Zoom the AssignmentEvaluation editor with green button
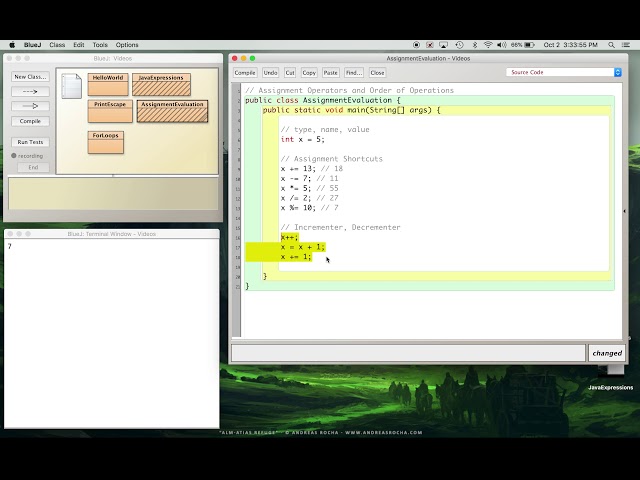Viewport: 640px width, 480px height. (252, 58)
